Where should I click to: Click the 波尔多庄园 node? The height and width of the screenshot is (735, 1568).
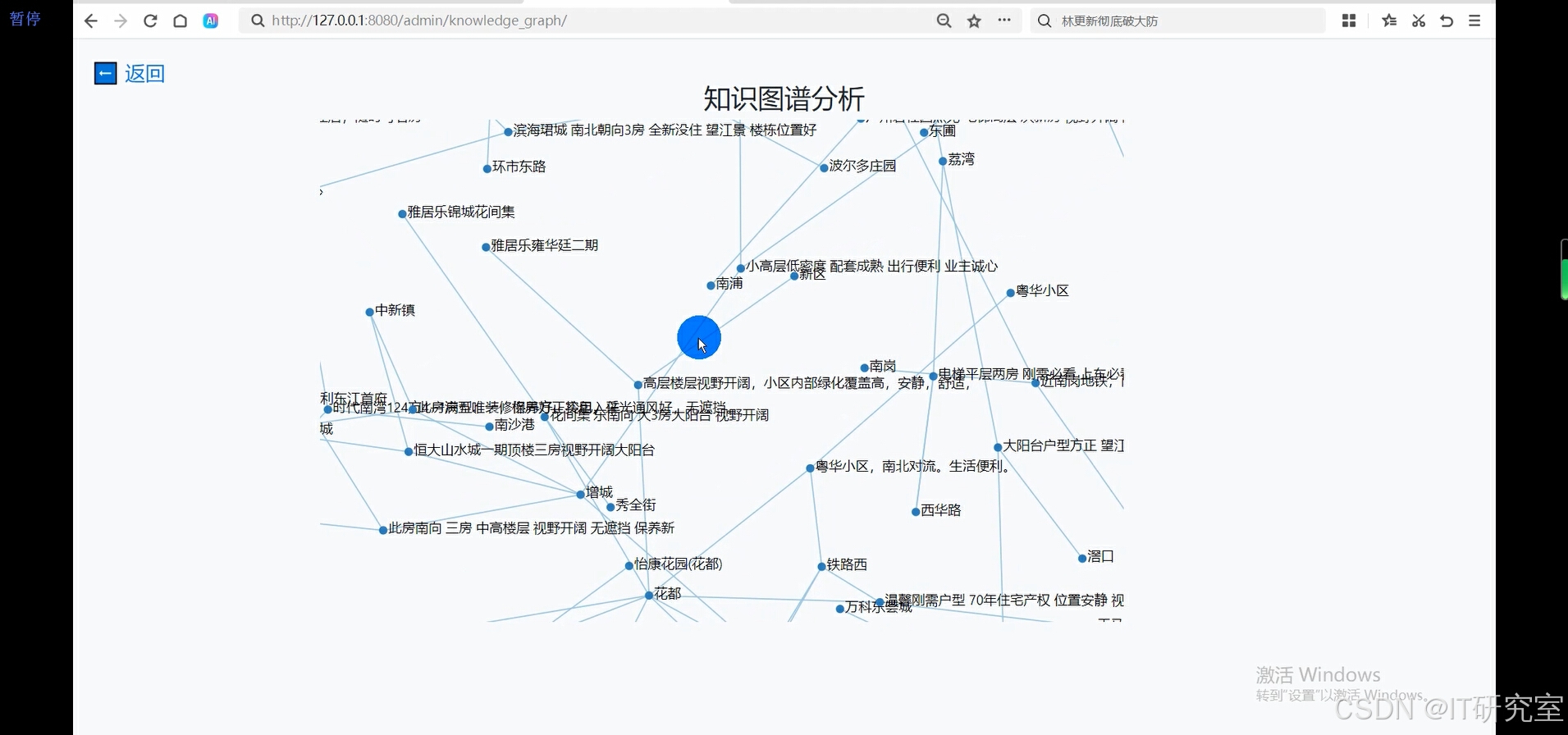pos(824,168)
